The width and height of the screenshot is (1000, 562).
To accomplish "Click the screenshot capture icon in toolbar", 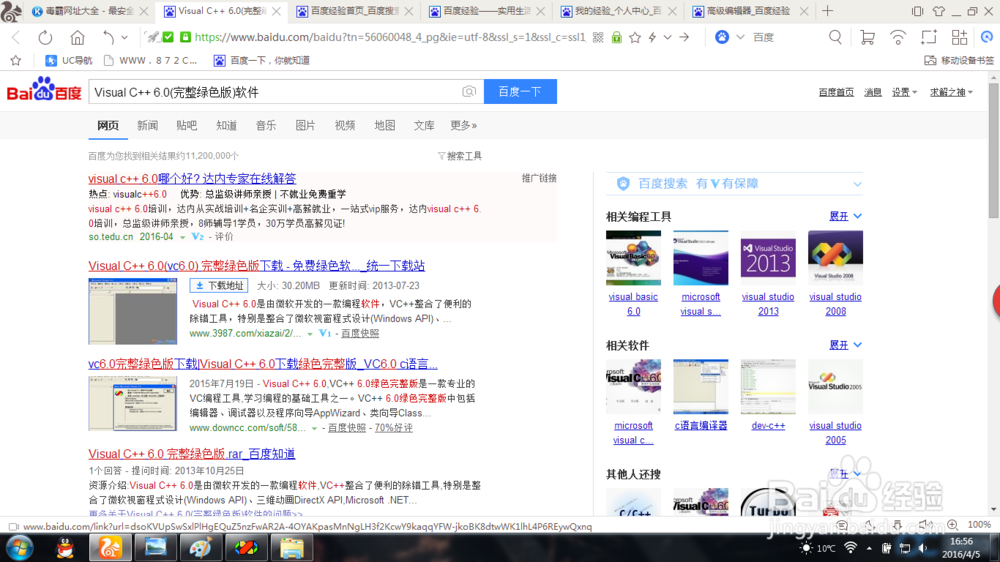I will coord(929,38).
